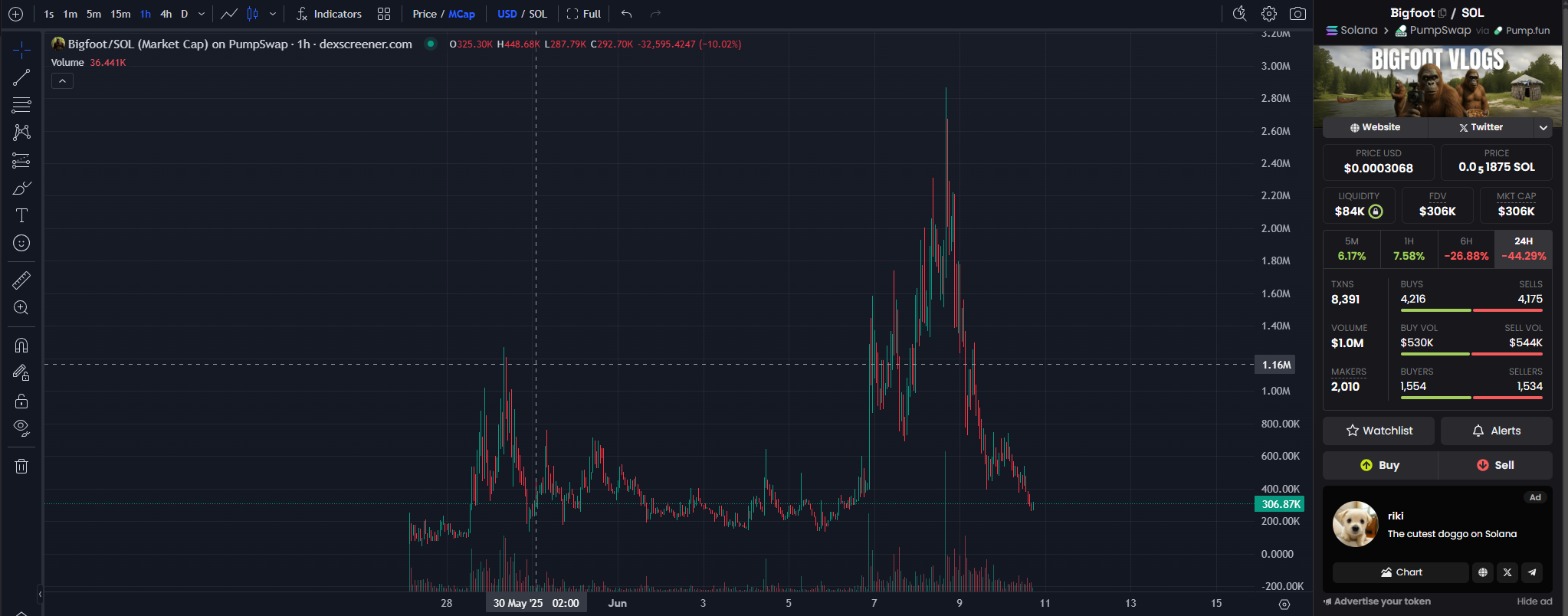Toggle chart to MCap mode
This screenshot has width=1568, height=616.
pos(462,14)
